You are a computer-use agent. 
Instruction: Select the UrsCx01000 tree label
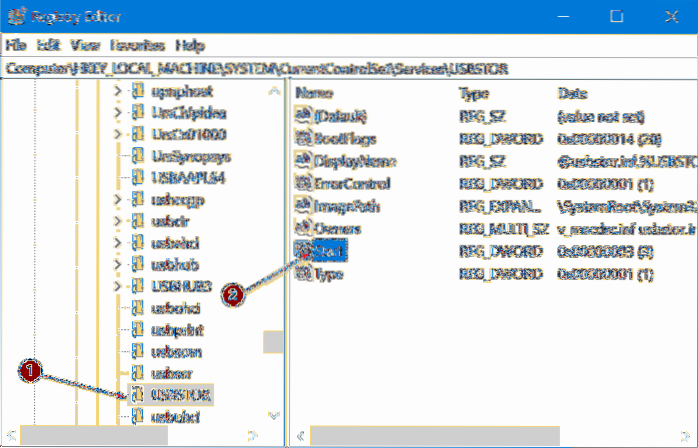189,134
